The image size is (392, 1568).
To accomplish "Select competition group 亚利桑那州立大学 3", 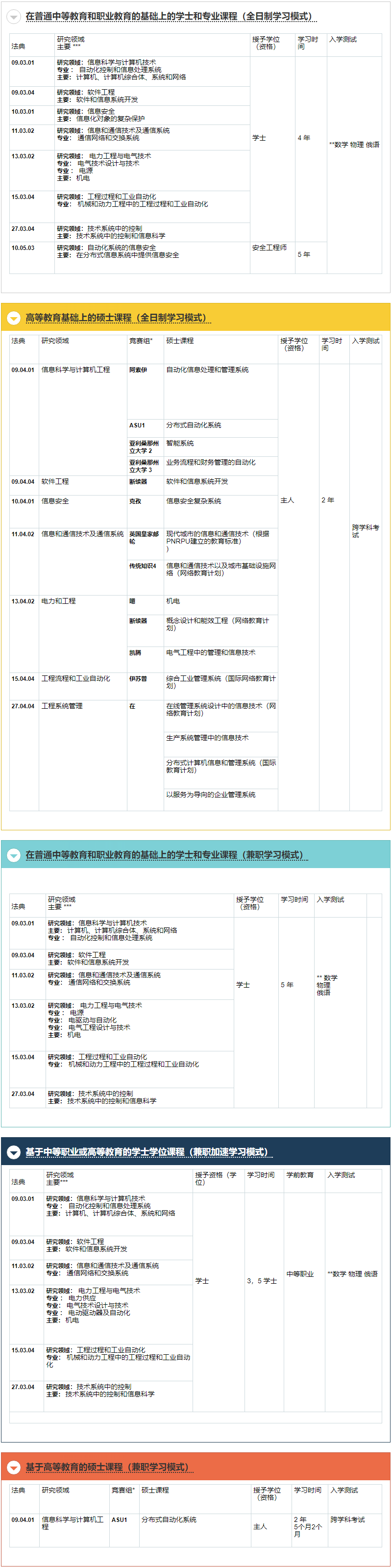I will (144, 466).
